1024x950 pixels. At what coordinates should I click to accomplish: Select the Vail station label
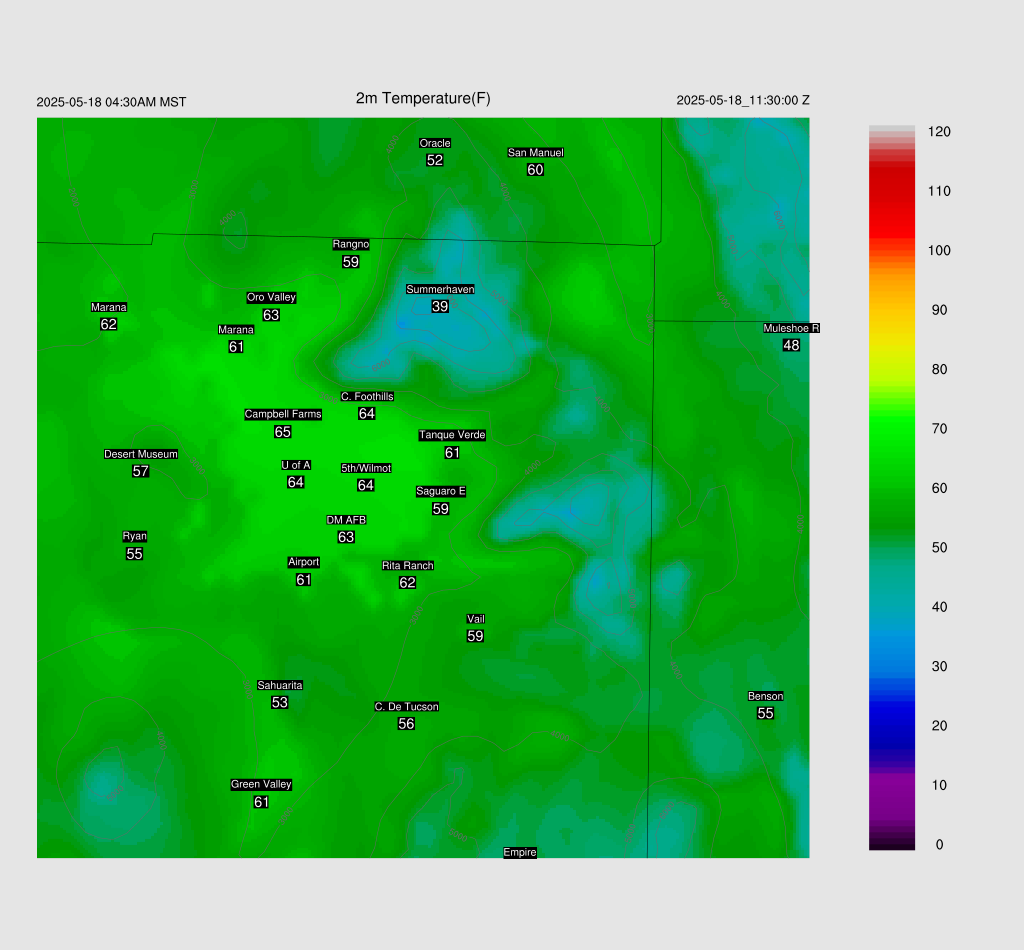(475, 619)
